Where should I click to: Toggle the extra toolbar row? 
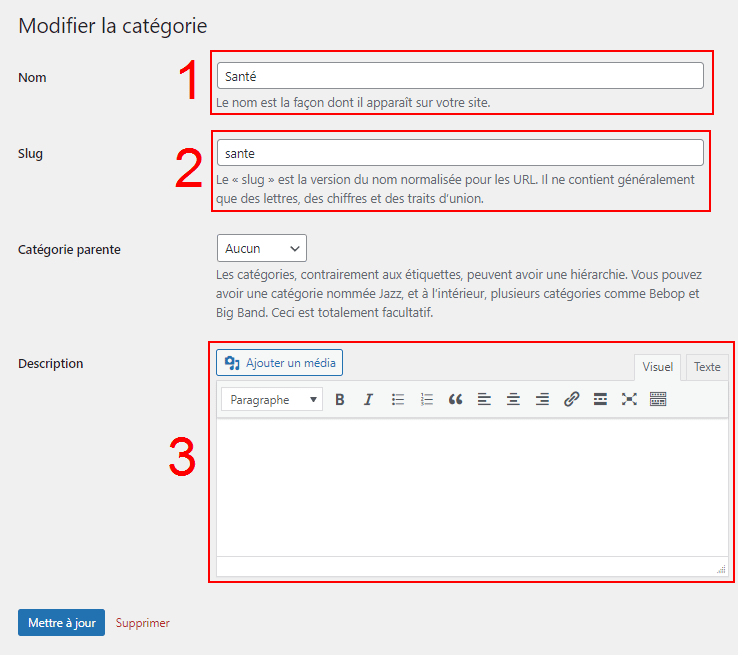[658, 399]
